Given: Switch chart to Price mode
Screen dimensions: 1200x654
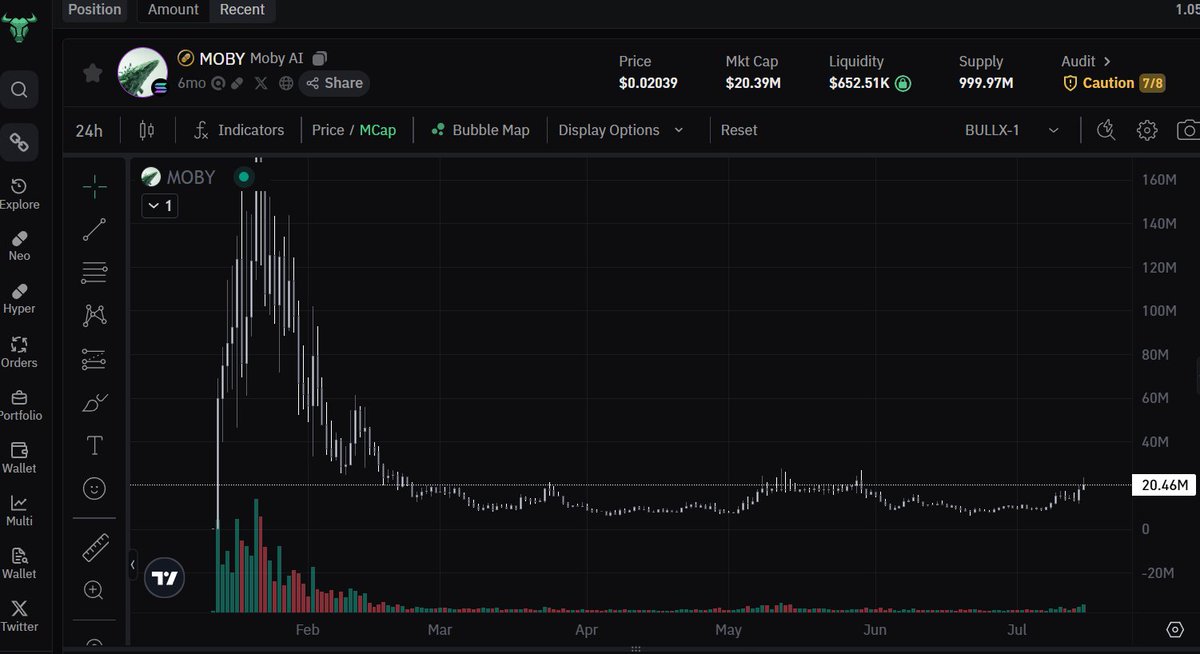Looking at the screenshot, I should (328, 130).
